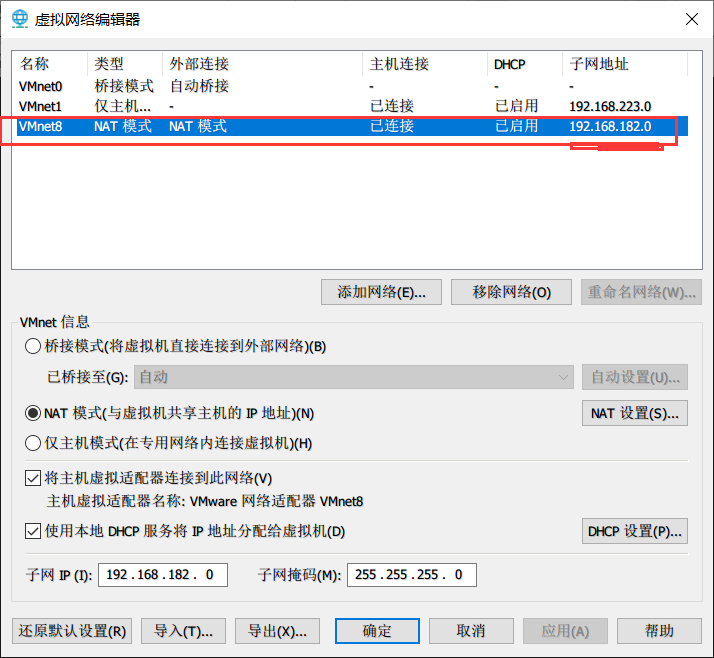Click the 应用(A) button
The image size is (714, 658).
[x=565, y=631]
